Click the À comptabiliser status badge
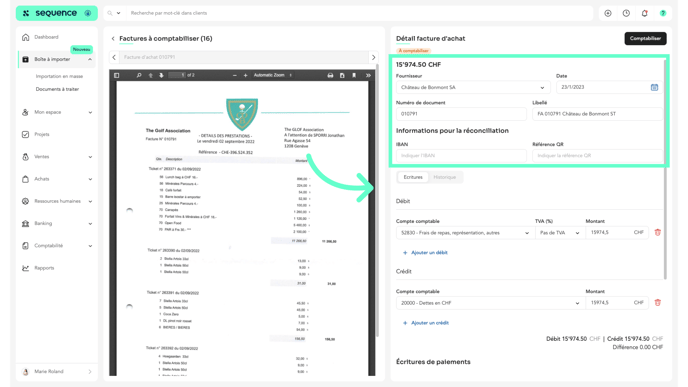 click(413, 51)
